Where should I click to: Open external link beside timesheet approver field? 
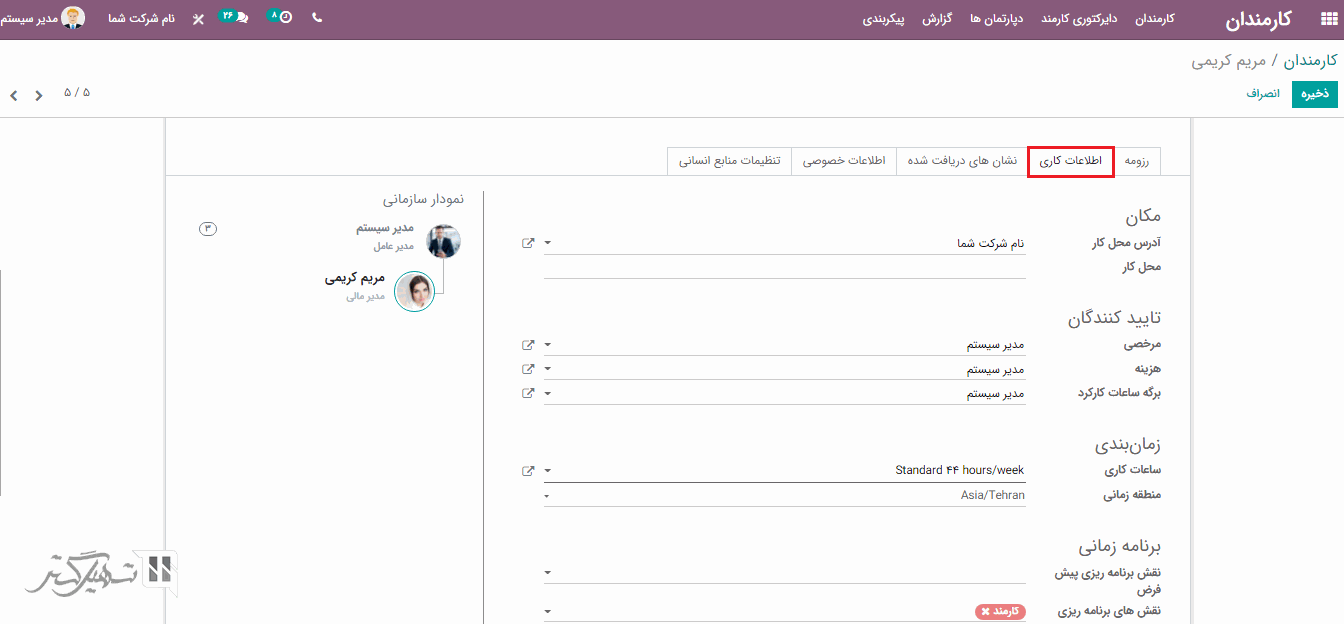(528, 393)
